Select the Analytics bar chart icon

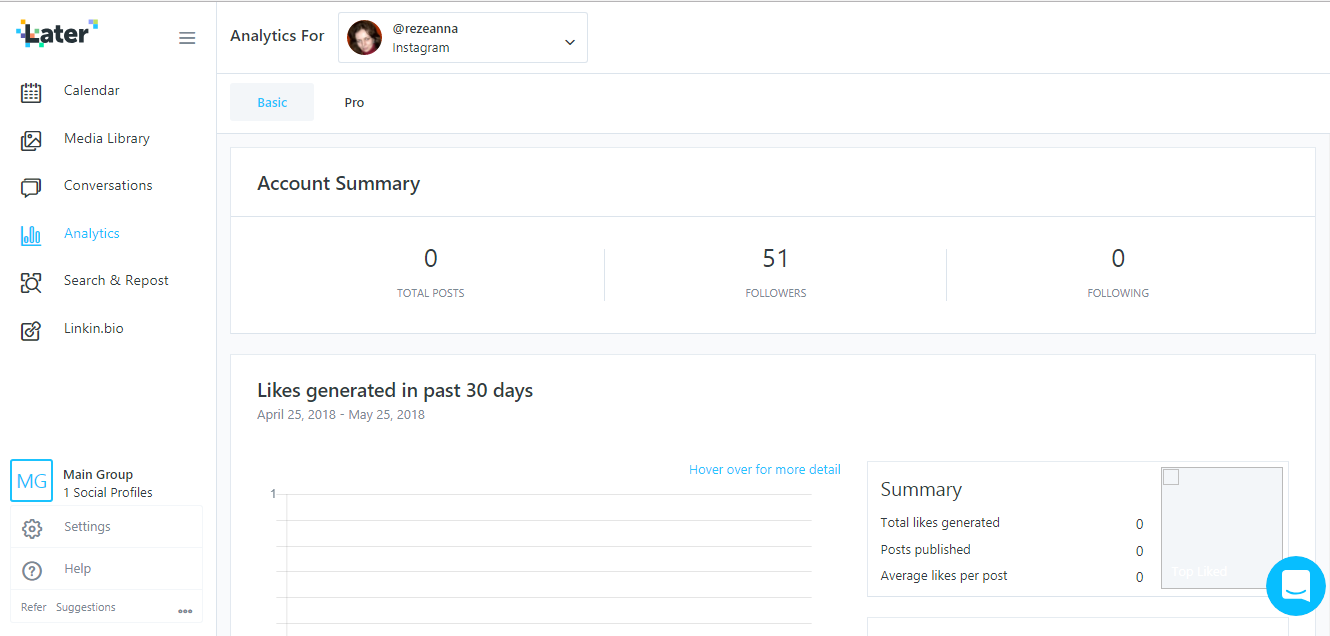[31, 235]
